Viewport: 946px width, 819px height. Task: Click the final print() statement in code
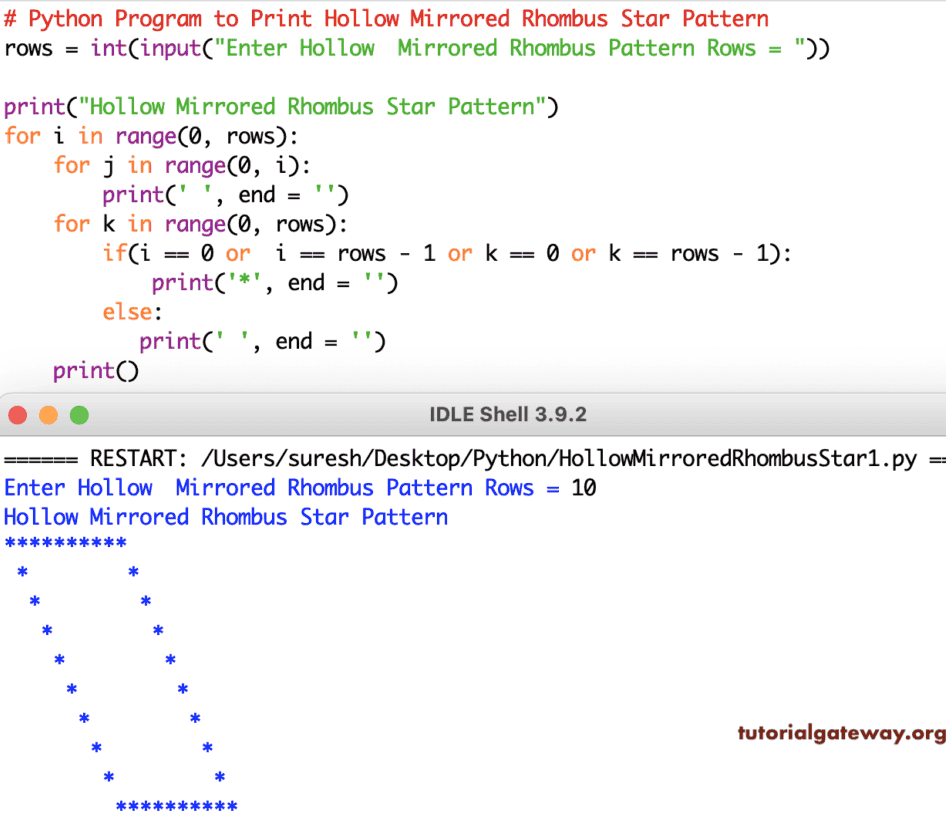95,370
